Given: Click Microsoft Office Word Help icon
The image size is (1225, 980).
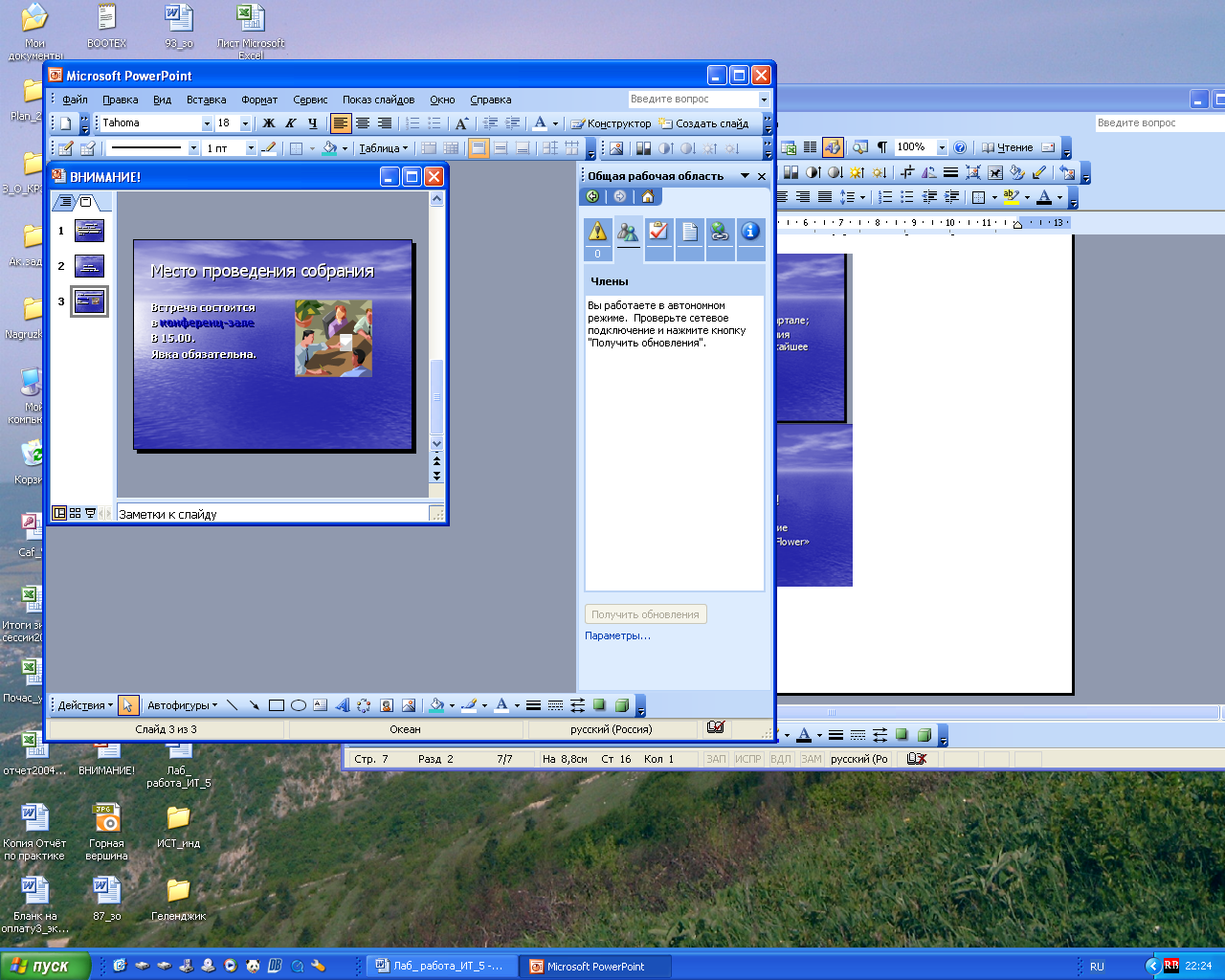Looking at the screenshot, I should point(961,147).
